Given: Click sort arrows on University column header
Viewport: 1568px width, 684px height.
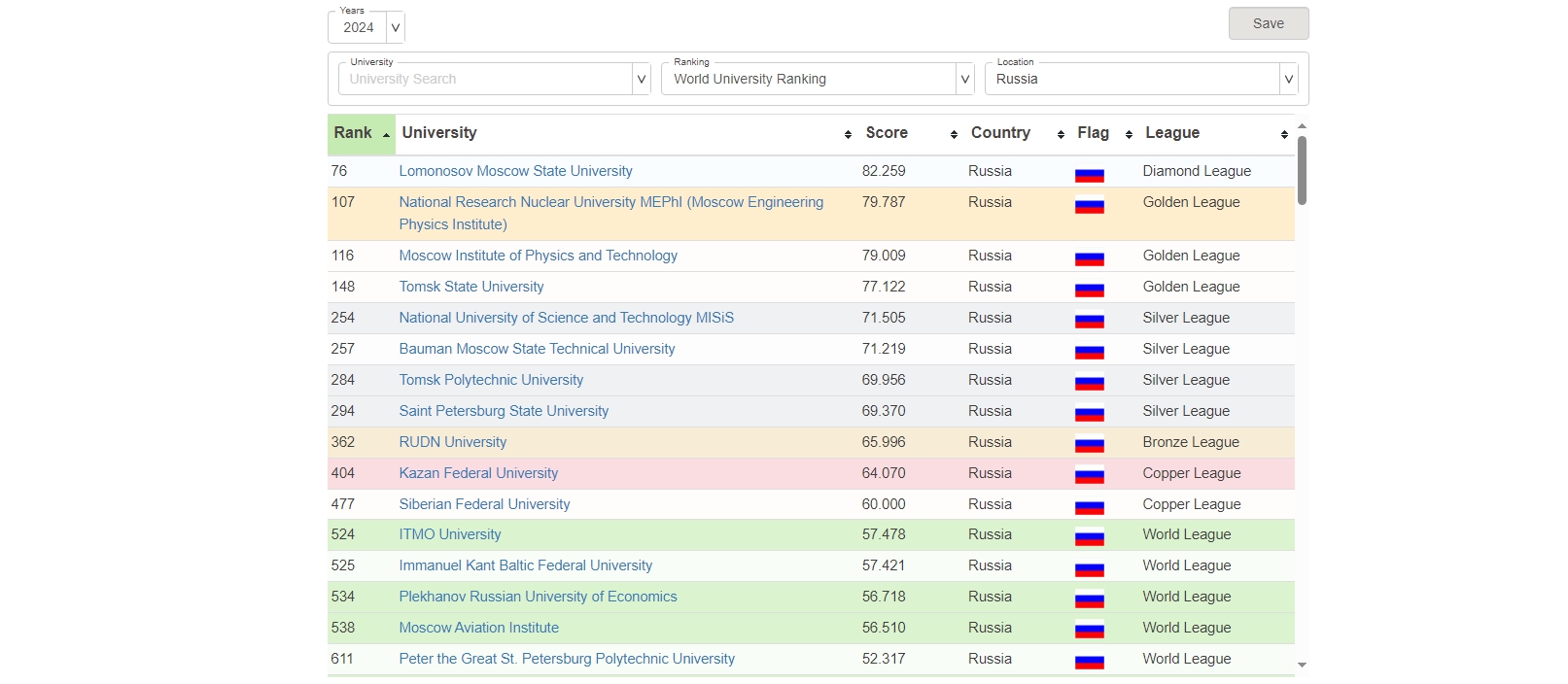Looking at the screenshot, I should tap(848, 134).
